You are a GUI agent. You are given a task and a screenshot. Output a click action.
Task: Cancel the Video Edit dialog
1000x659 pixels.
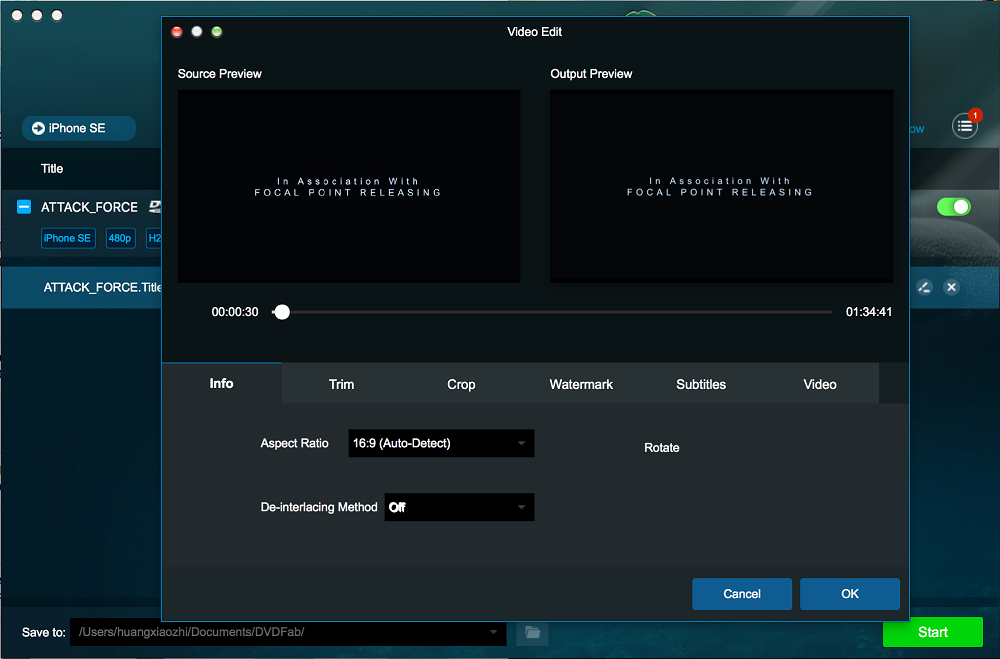(x=742, y=594)
